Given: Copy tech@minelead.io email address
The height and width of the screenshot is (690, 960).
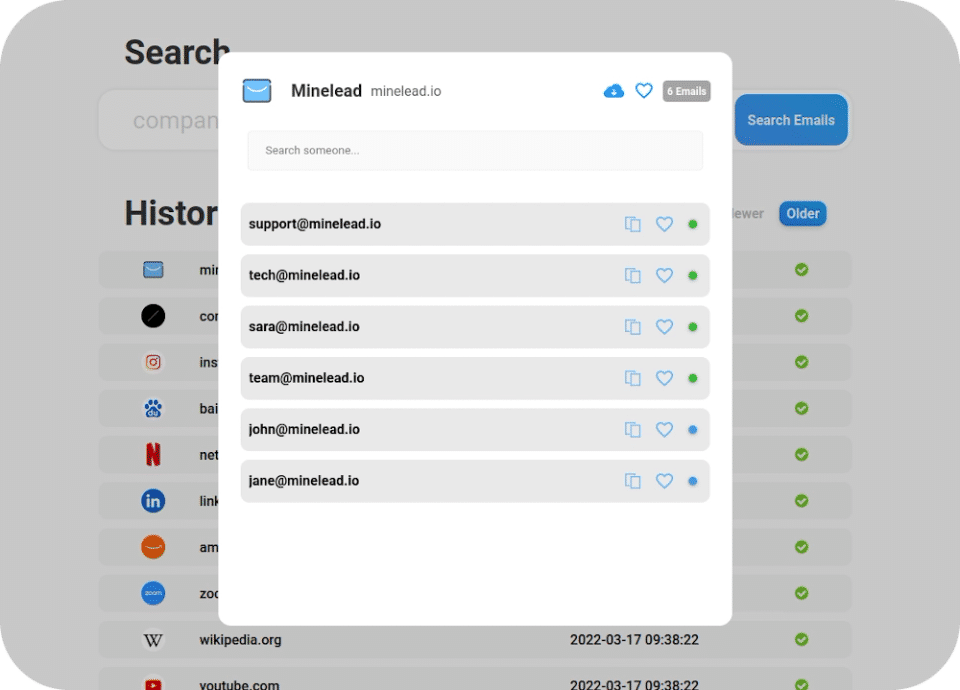Looking at the screenshot, I should click(x=632, y=275).
